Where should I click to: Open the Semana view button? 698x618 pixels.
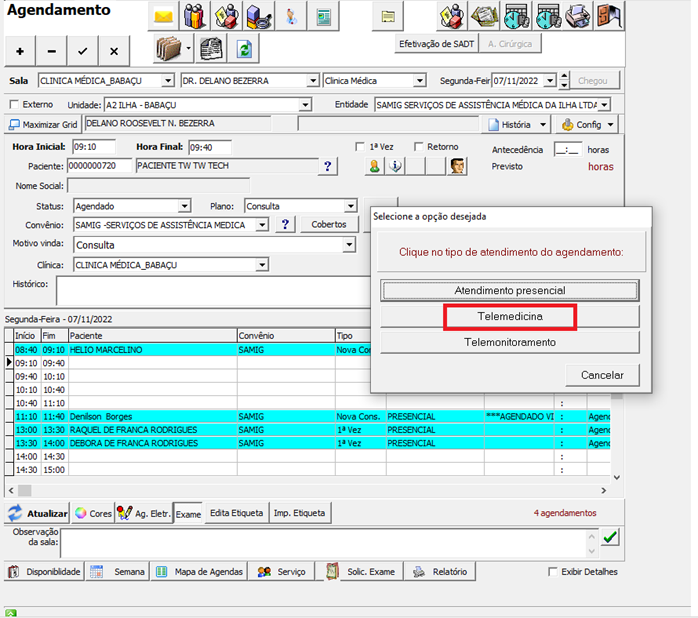[118, 571]
